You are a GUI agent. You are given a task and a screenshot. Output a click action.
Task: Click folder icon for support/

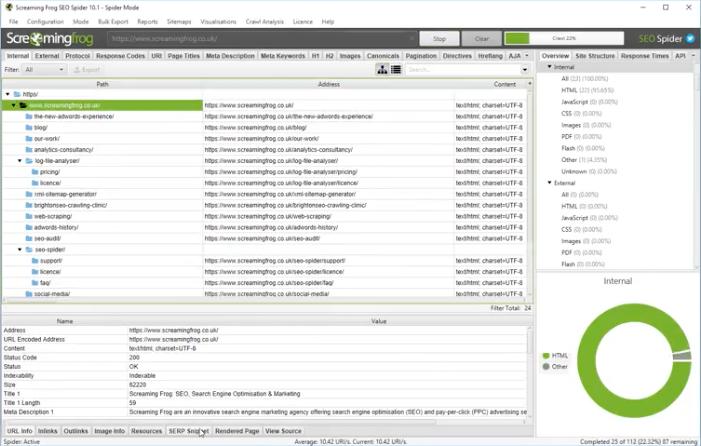[35, 261]
